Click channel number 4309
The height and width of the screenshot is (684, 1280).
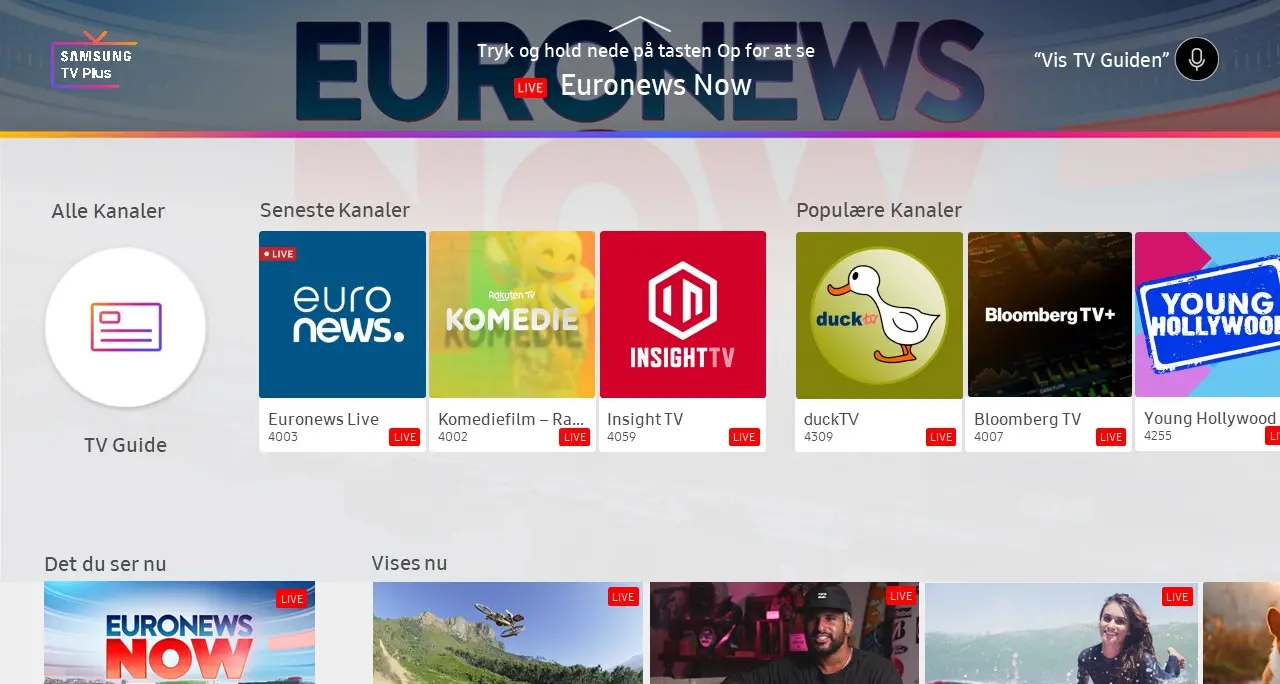click(x=818, y=437)
